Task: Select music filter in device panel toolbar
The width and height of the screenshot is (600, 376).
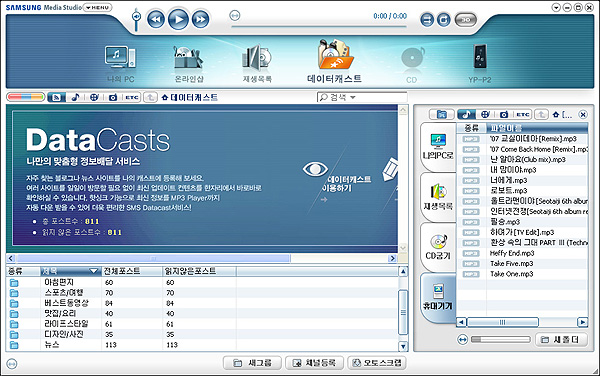Action: [466, 114]
